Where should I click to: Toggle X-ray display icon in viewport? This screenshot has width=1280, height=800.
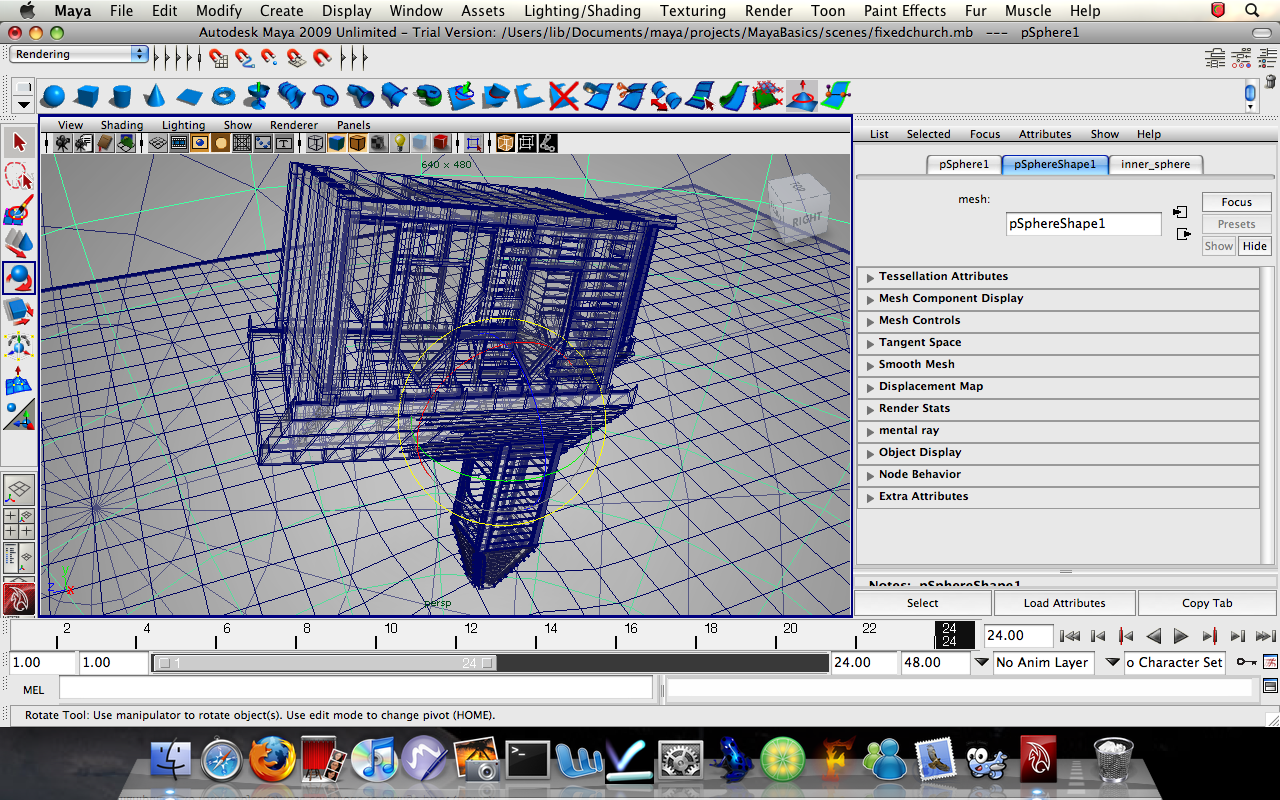(x=506, y=143)
